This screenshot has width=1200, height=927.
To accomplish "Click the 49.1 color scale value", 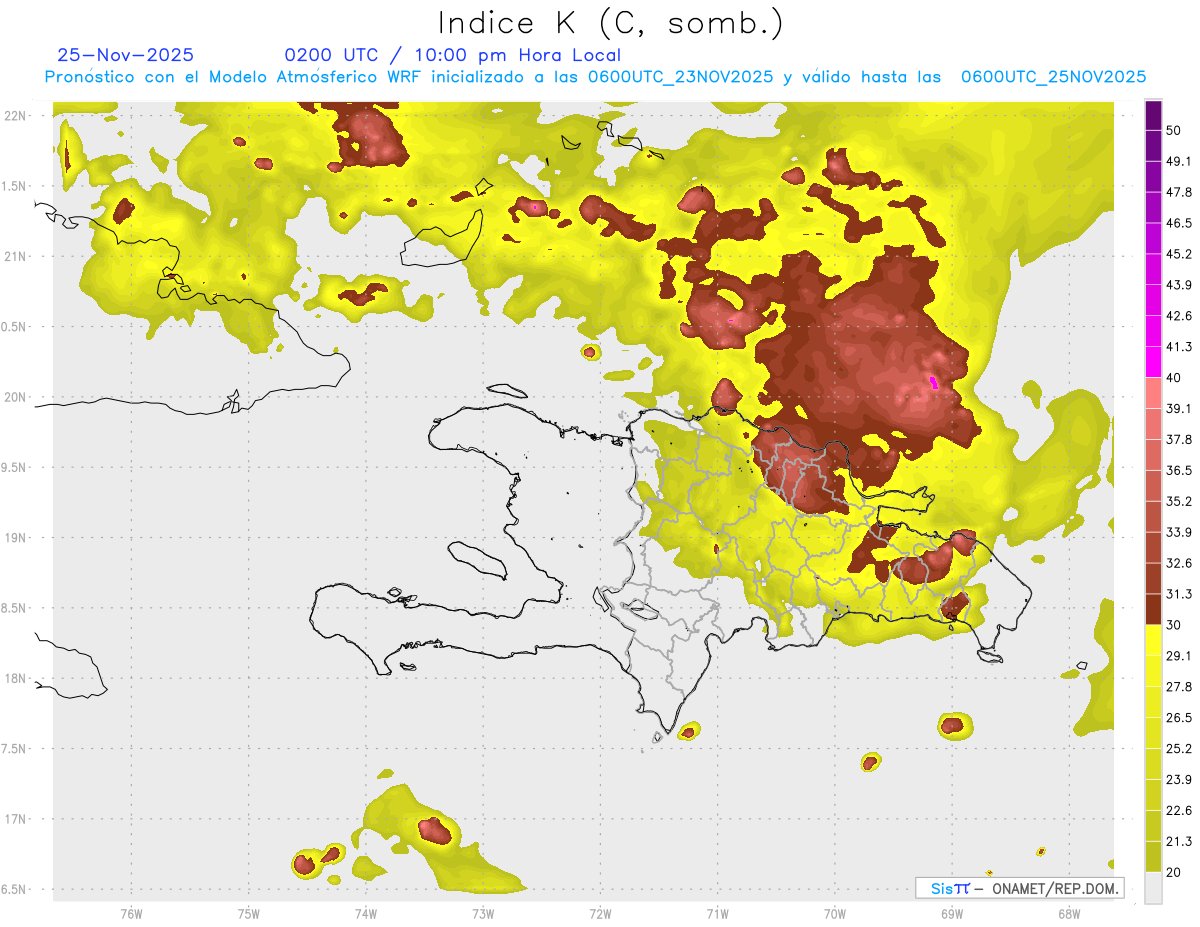I will (1179, 161).
